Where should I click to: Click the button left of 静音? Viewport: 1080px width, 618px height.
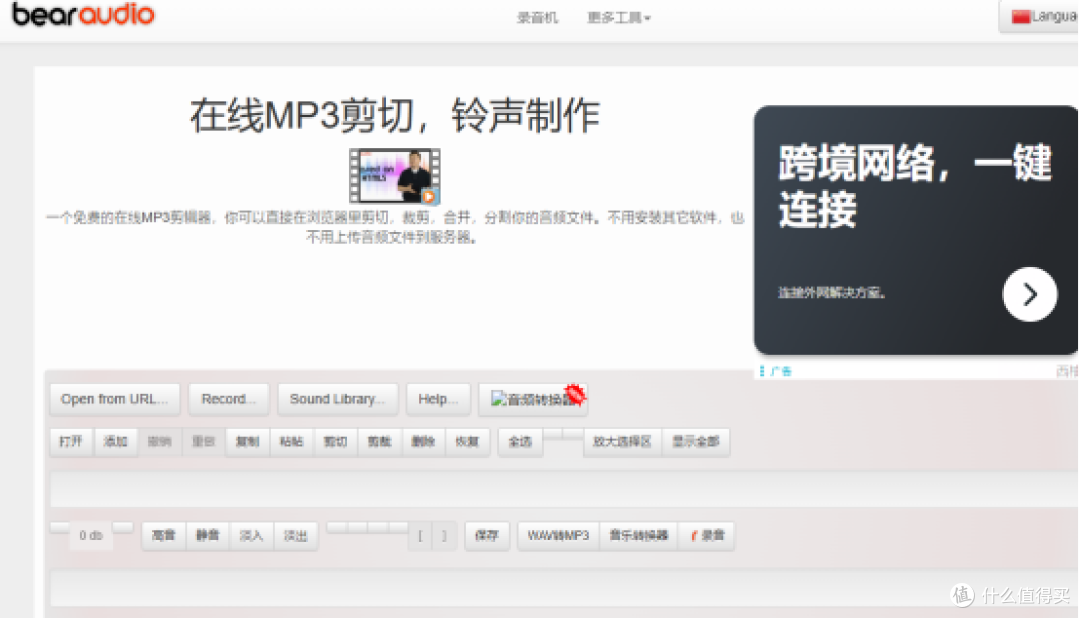coord(163,535)
